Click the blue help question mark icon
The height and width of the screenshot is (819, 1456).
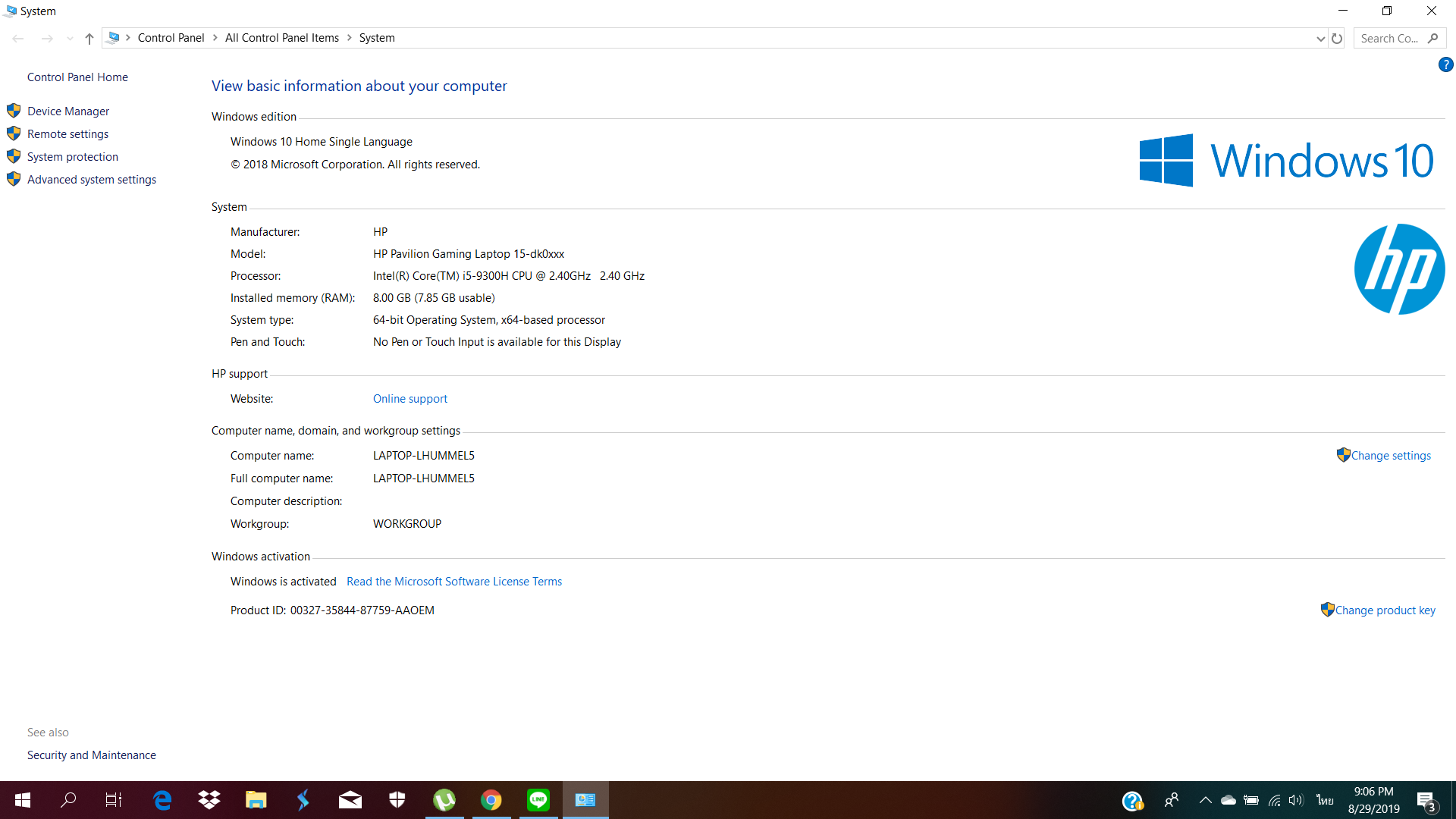click(x=1445, y=65)
